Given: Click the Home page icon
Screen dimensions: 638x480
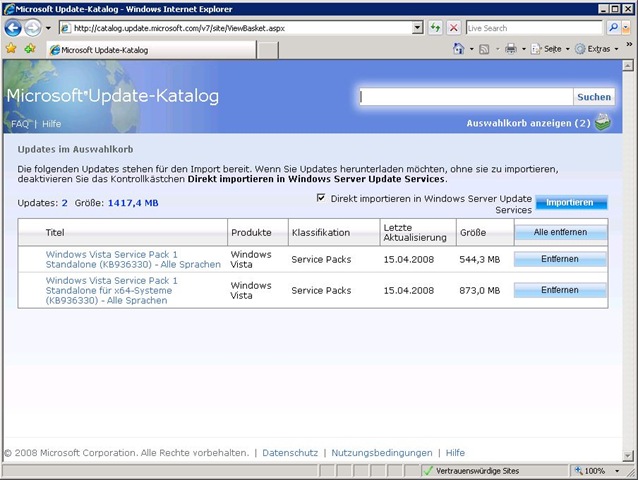Looking at the screenshot, I should point(459,48).
